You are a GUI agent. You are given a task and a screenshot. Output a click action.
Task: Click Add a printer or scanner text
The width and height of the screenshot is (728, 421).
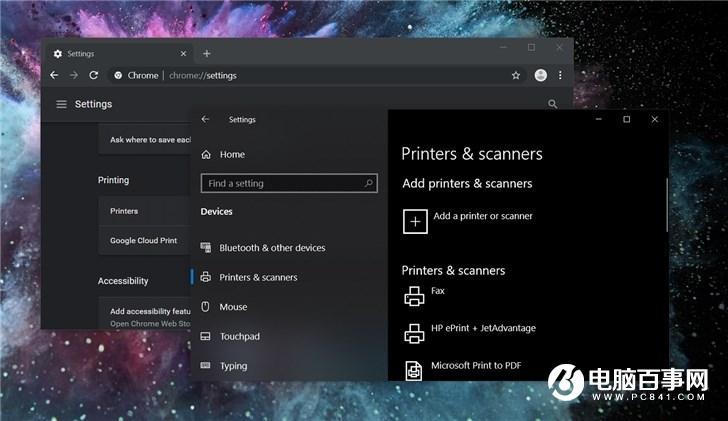(x=483, y=216)
